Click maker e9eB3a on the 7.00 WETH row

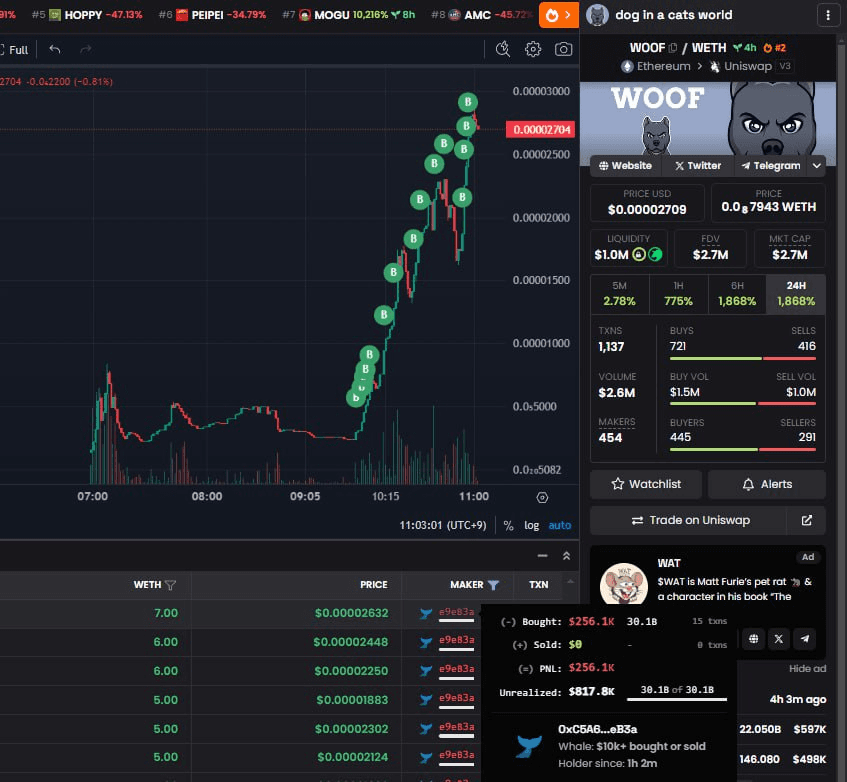pos(456,612)
